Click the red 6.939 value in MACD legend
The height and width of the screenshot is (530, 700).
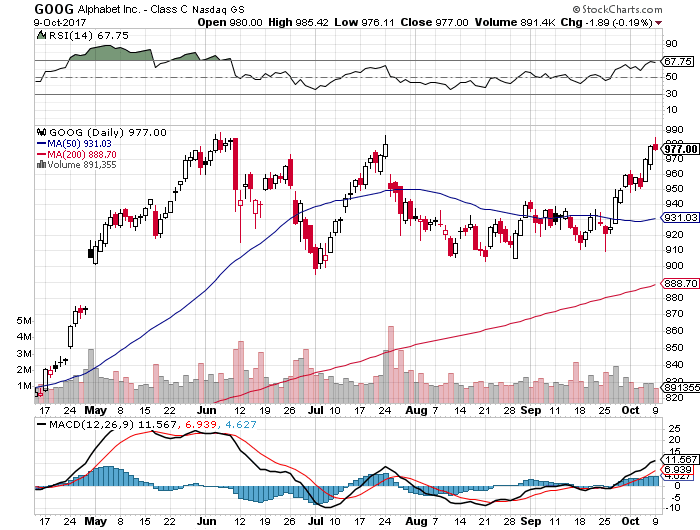coord(201,424)
